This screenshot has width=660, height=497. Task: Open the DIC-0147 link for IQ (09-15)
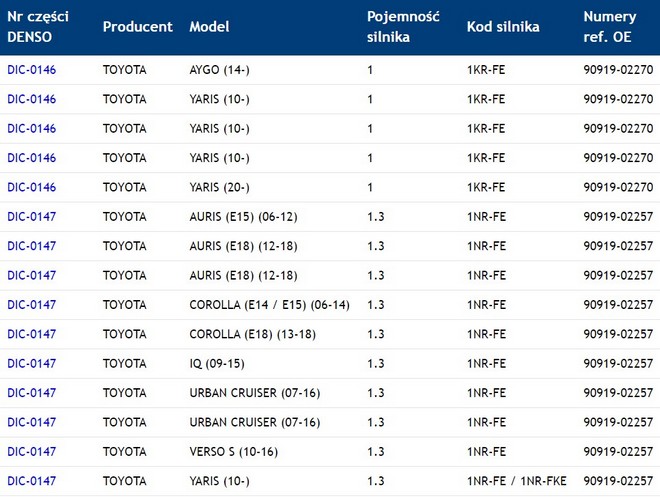(31, 363)
